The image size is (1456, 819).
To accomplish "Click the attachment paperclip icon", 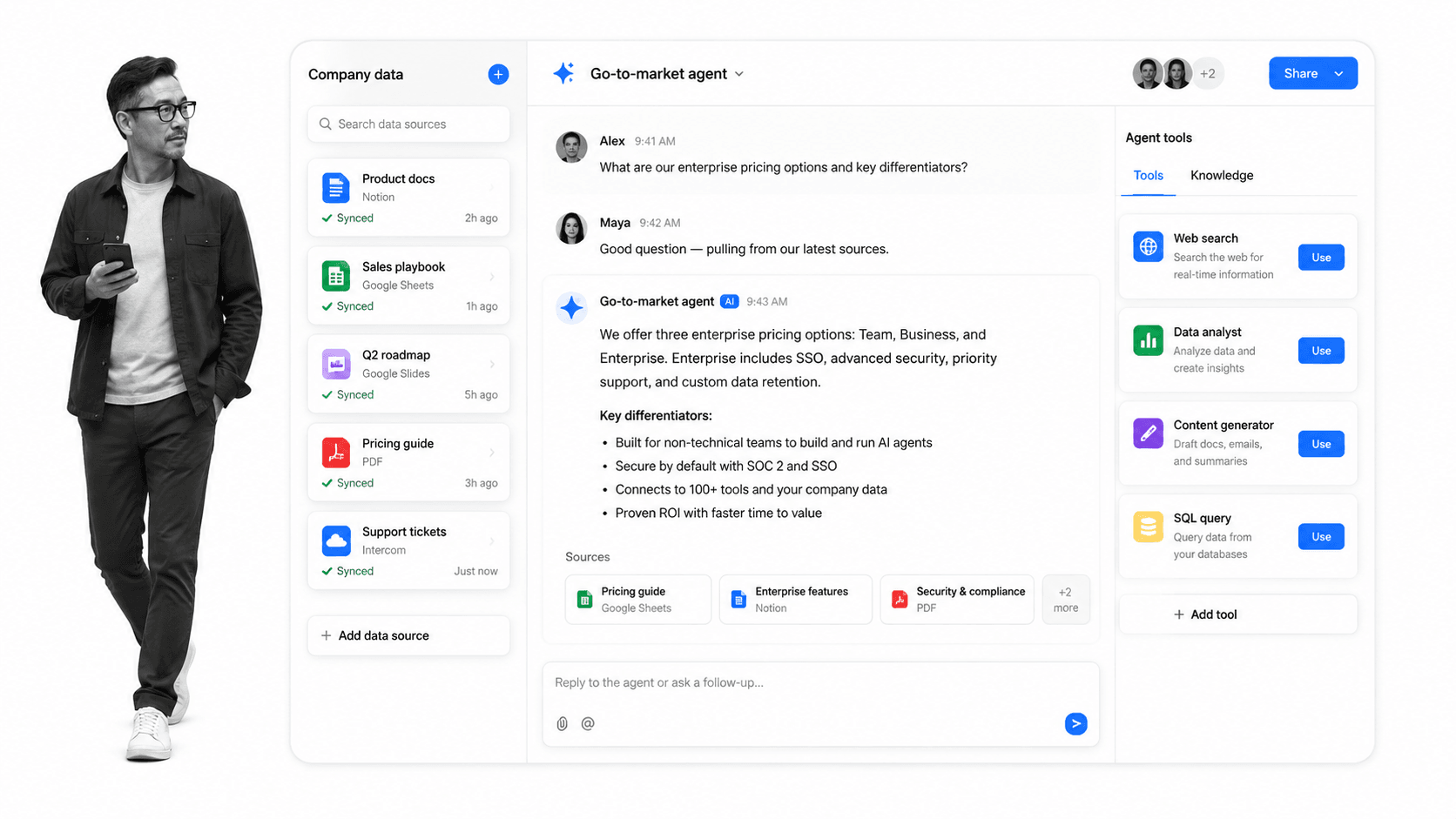I will click(x=563, y=723).
